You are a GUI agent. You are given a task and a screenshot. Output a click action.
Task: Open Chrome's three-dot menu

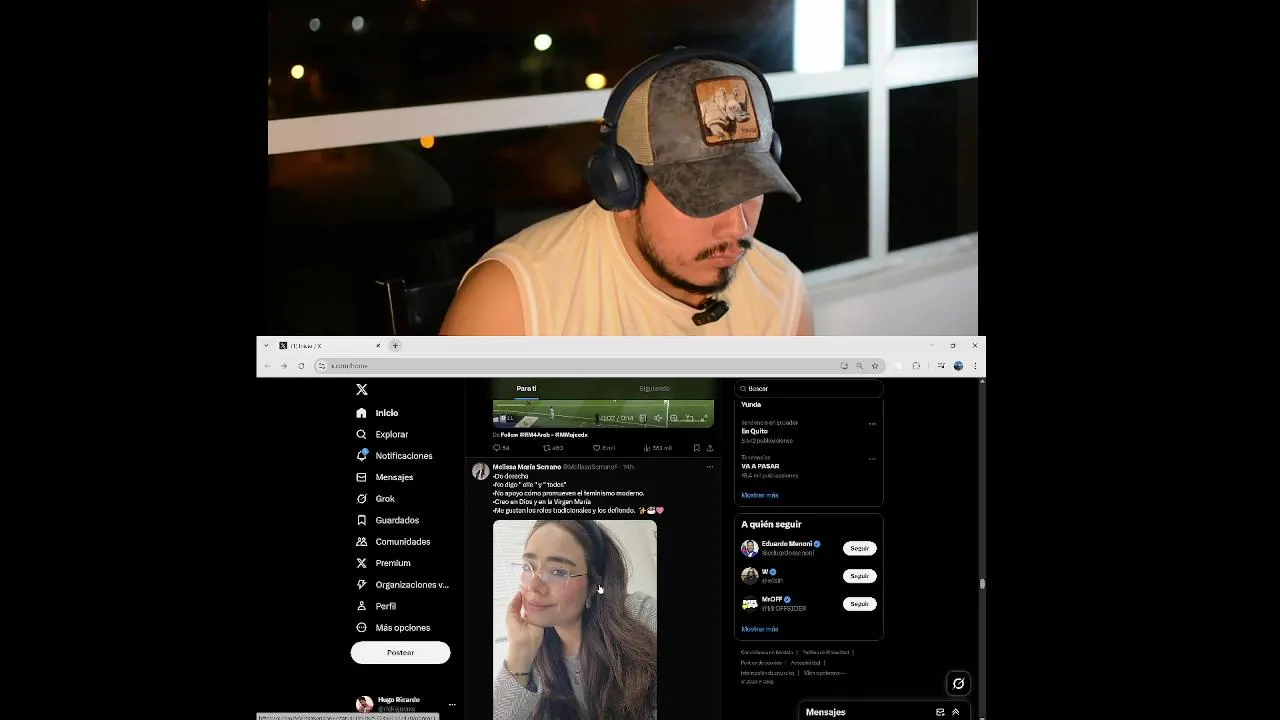975,366
